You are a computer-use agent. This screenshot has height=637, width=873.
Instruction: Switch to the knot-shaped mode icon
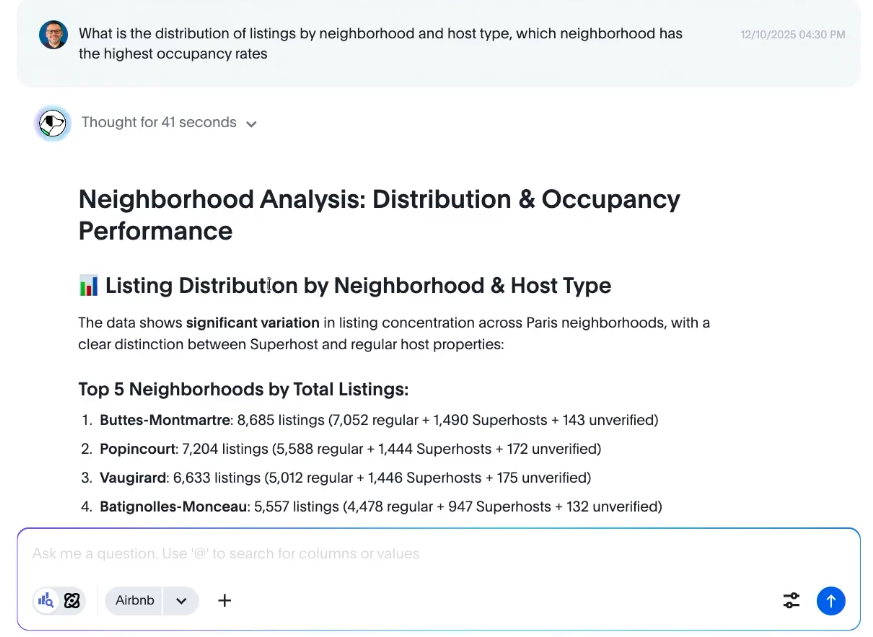(72, 600)
